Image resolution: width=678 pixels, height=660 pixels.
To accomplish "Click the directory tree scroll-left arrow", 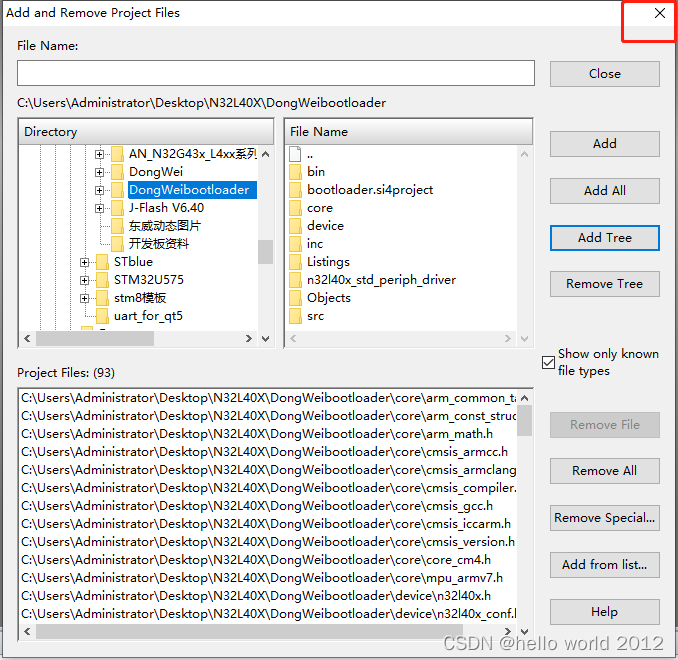I will click(x=27, y=339).
